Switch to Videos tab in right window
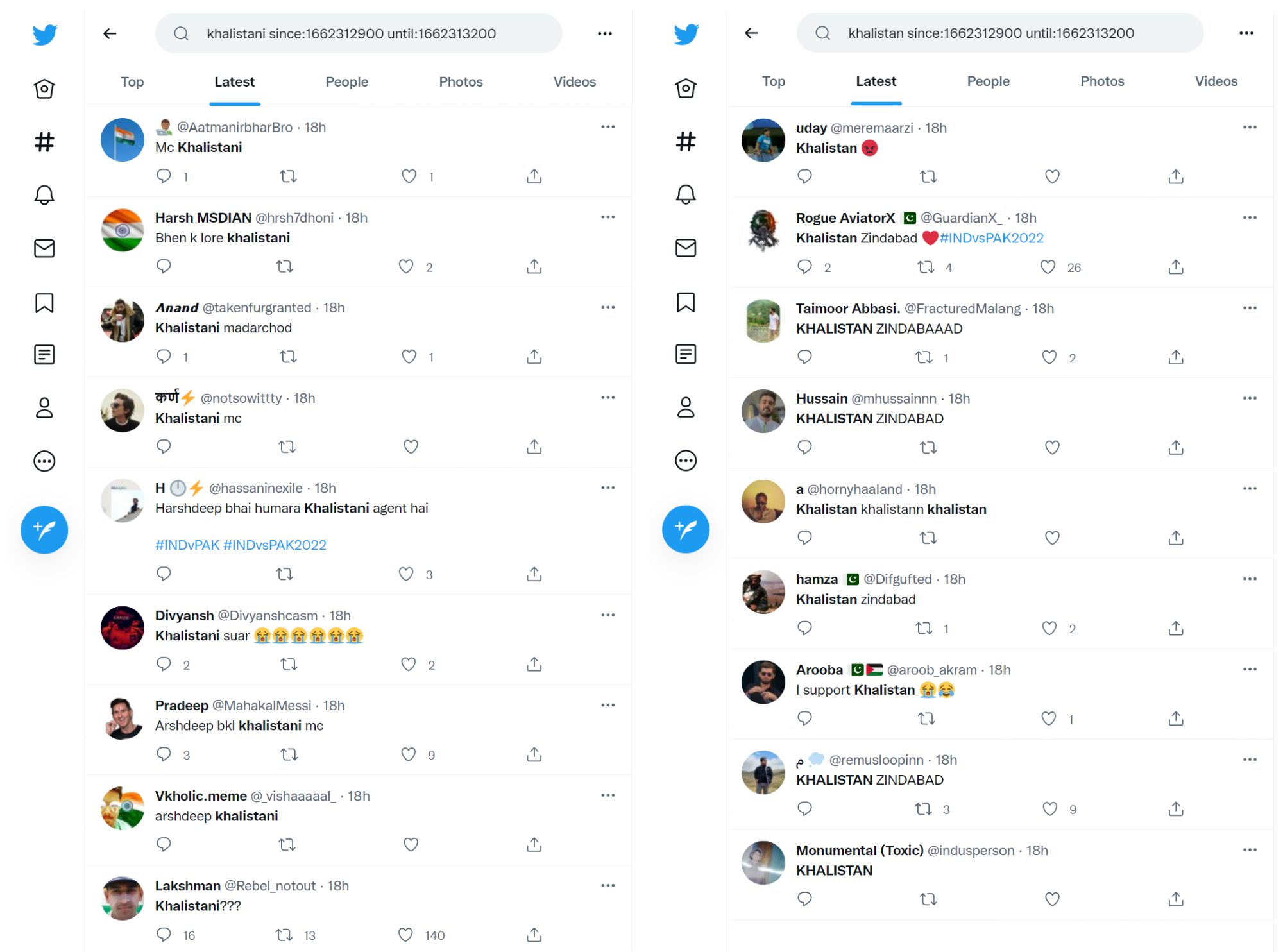Image resolution: width=1283 pixels, height=952 pixels. pos(1216,81)
